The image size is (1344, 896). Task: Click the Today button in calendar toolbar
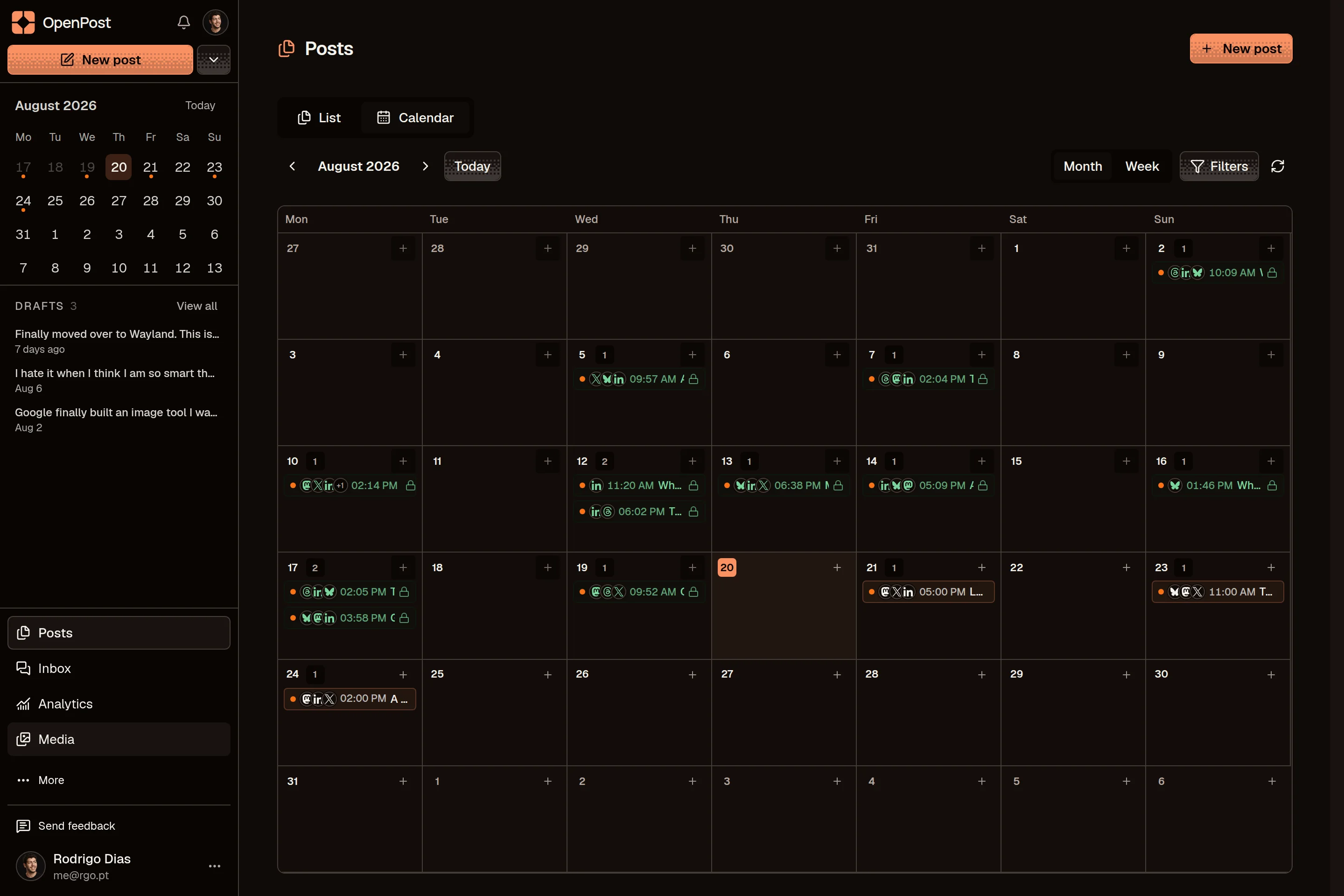click(x=473, y=166)
